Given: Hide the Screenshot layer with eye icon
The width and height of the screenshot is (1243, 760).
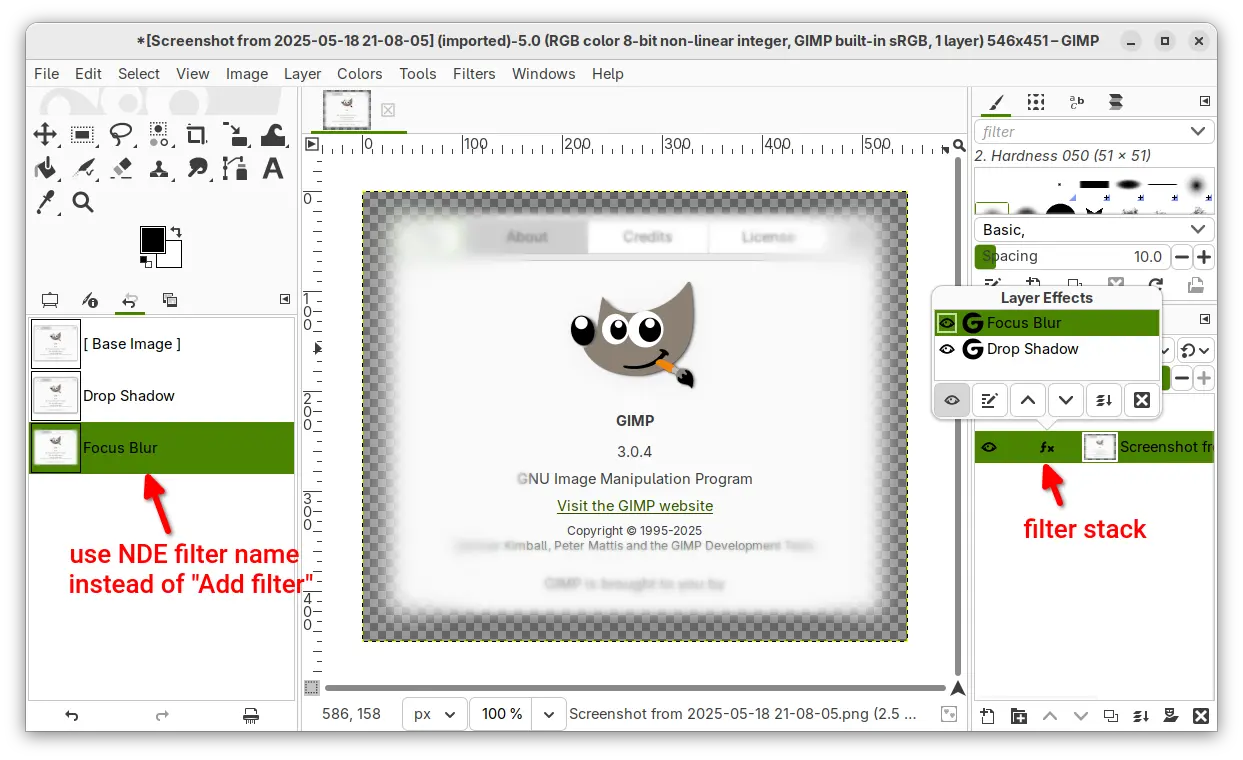Looking at the screenshot, I should (x=989, y=447).
